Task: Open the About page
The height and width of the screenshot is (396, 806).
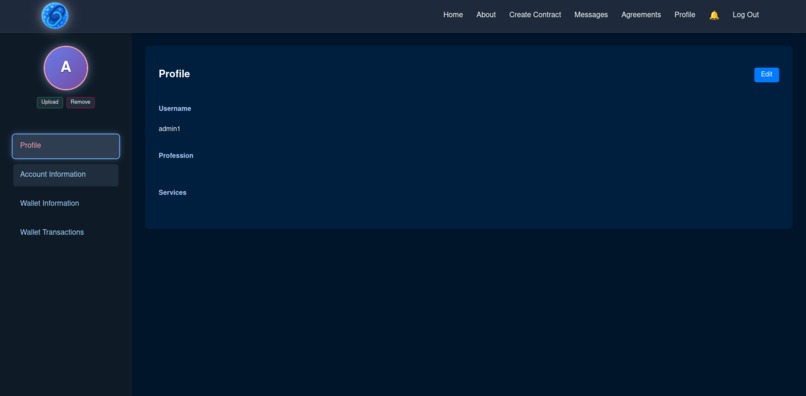Action: click(x=486, y=15)
